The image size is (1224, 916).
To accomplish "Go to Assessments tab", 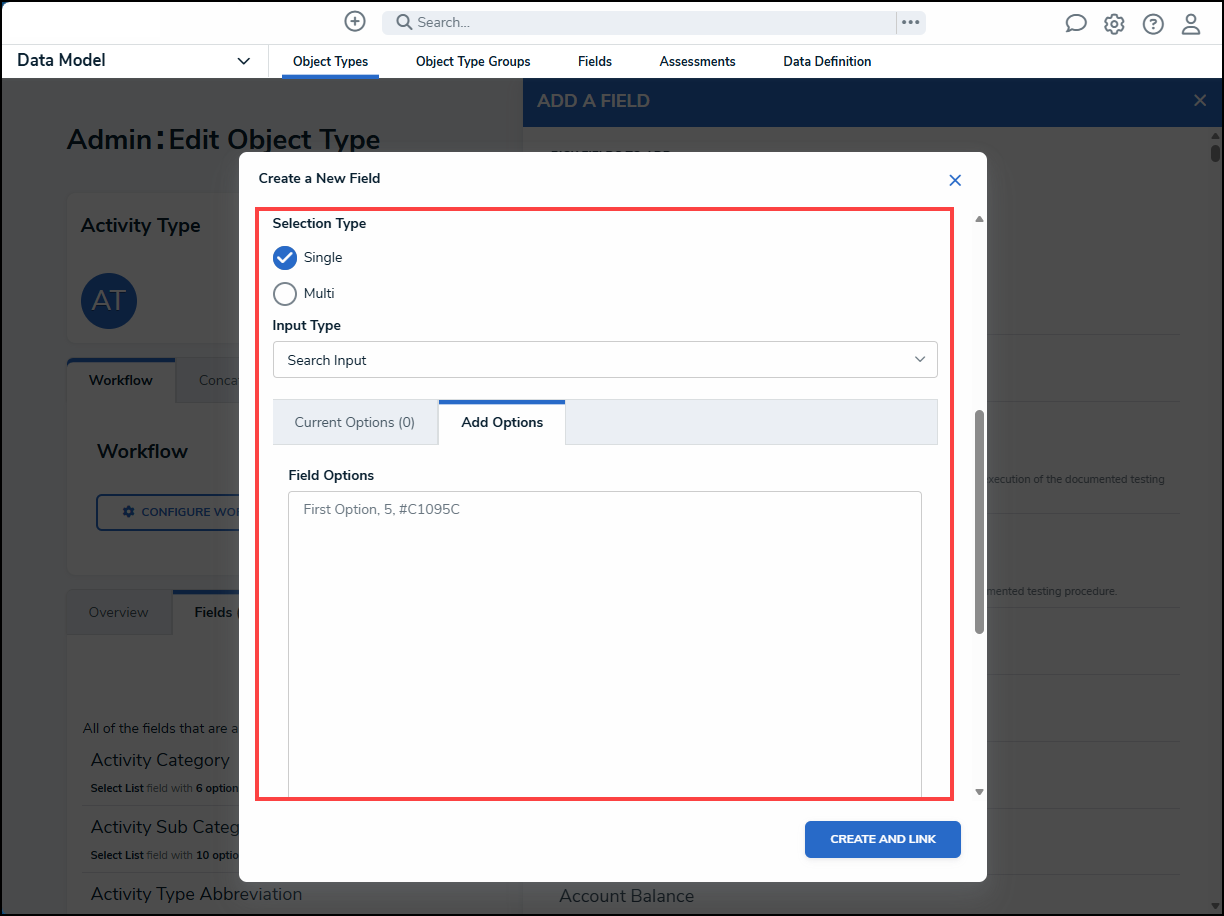I will point(697,61).
